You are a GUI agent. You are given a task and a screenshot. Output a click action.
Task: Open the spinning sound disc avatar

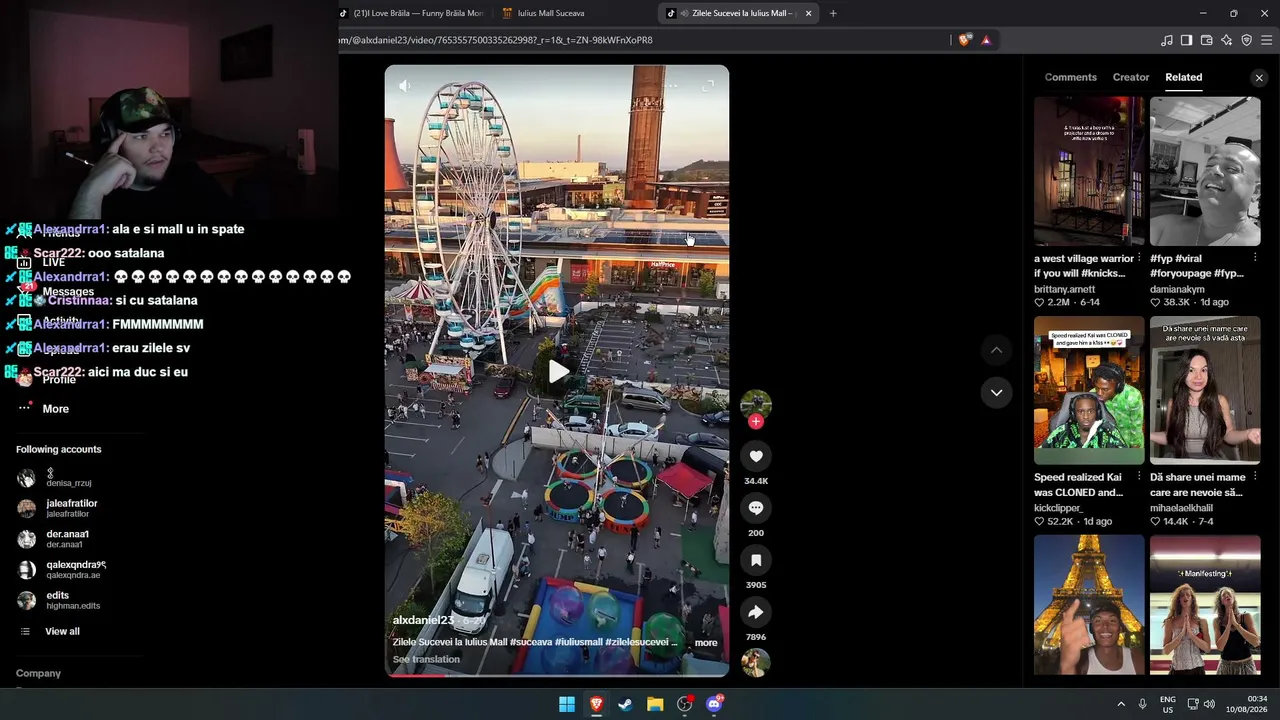click(756, 662)
